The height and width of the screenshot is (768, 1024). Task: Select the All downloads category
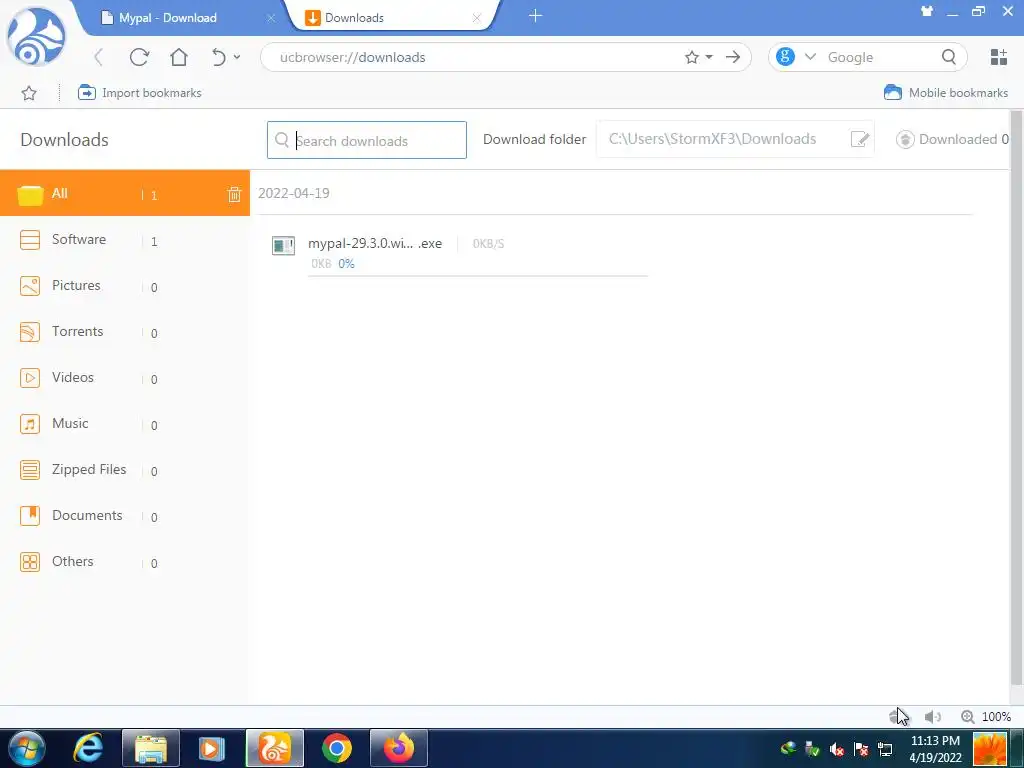[x=125, y=193]
